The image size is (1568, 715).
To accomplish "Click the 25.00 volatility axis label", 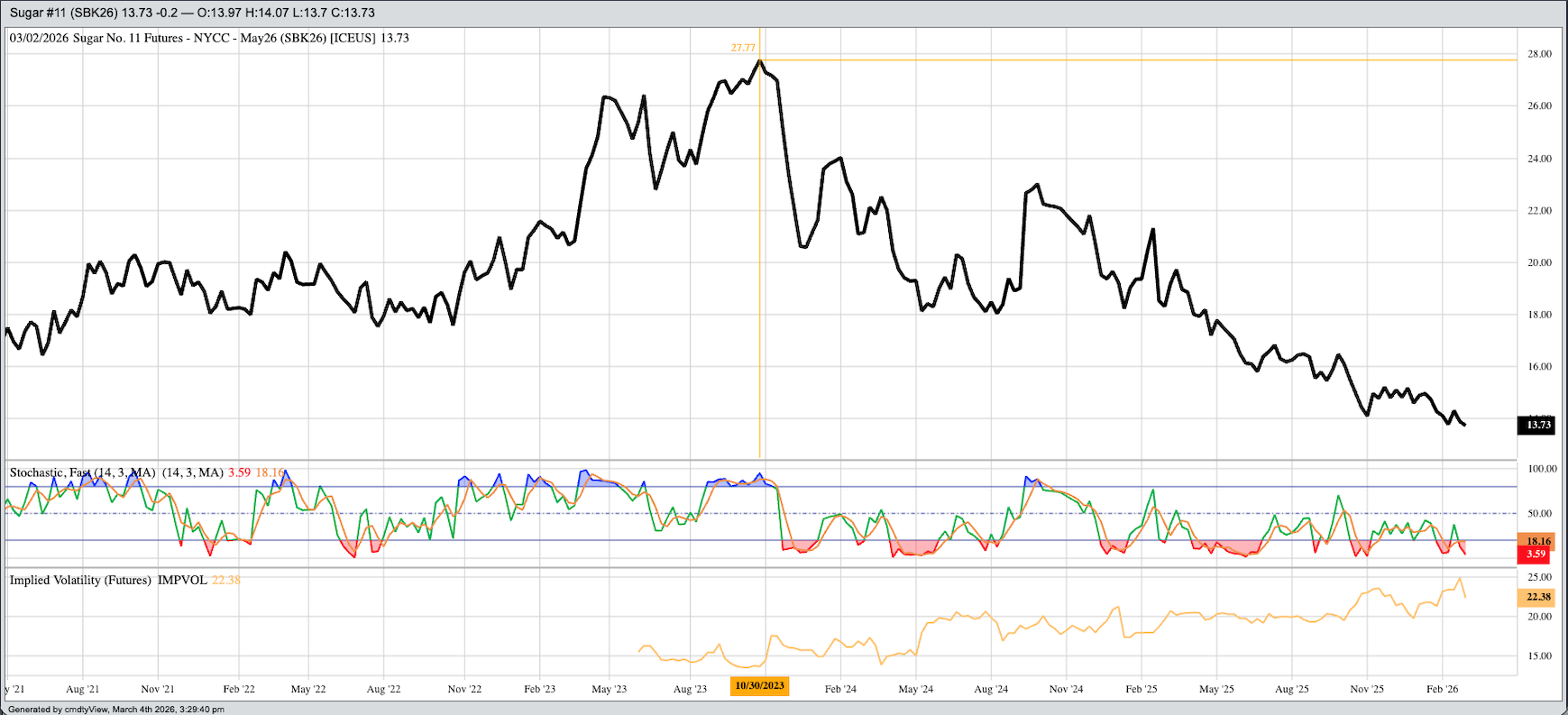I will coord(1539,577).
